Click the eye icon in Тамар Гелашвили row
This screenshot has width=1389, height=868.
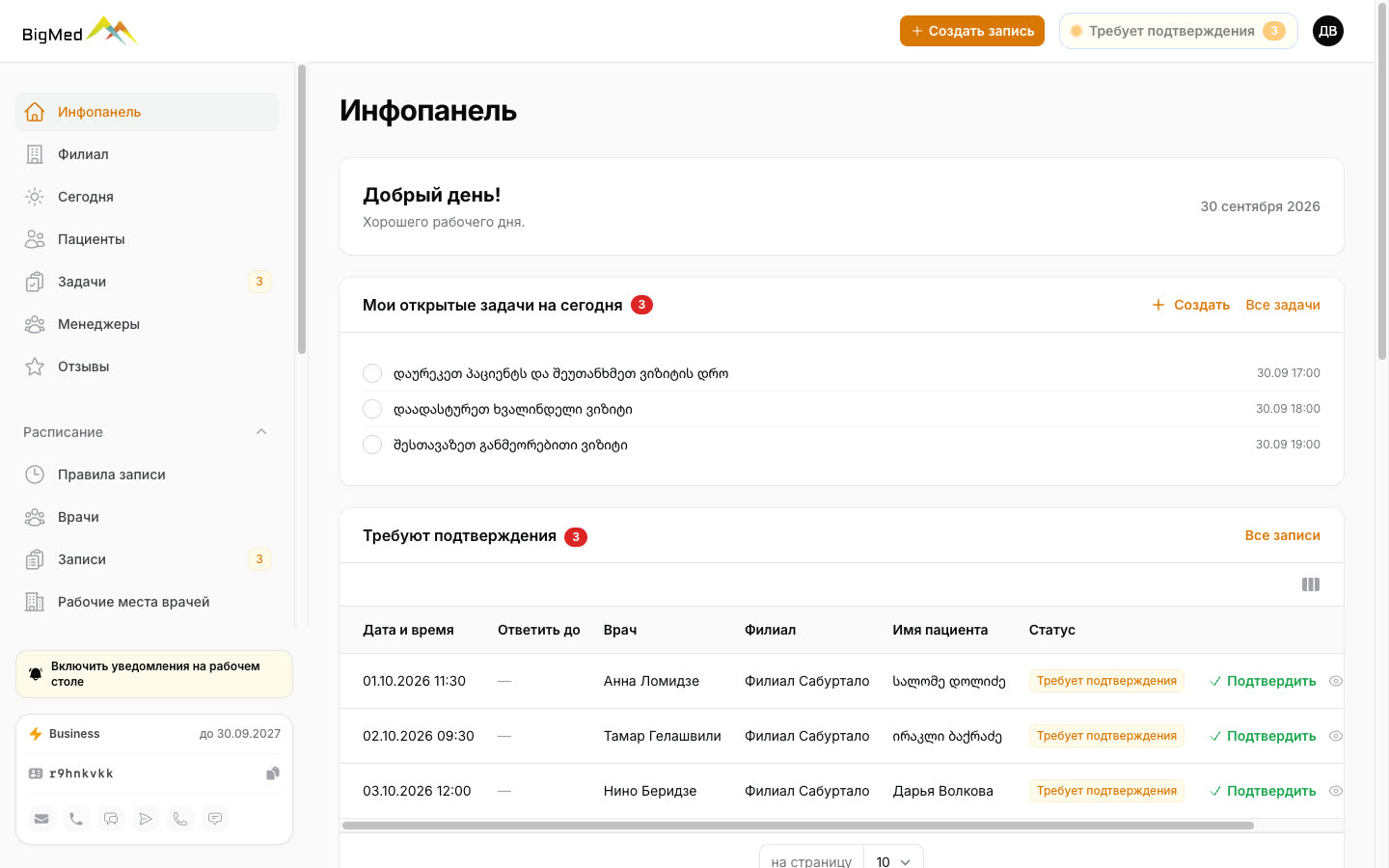click(1336, 736)
